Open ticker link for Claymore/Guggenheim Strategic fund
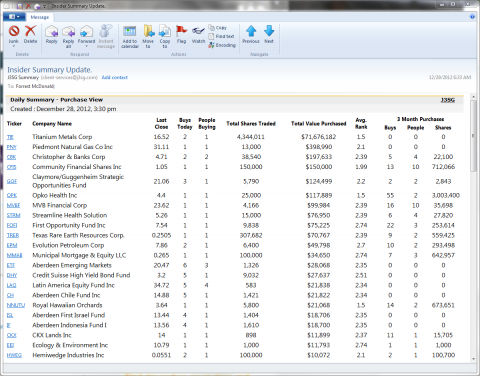 (12, 181)
